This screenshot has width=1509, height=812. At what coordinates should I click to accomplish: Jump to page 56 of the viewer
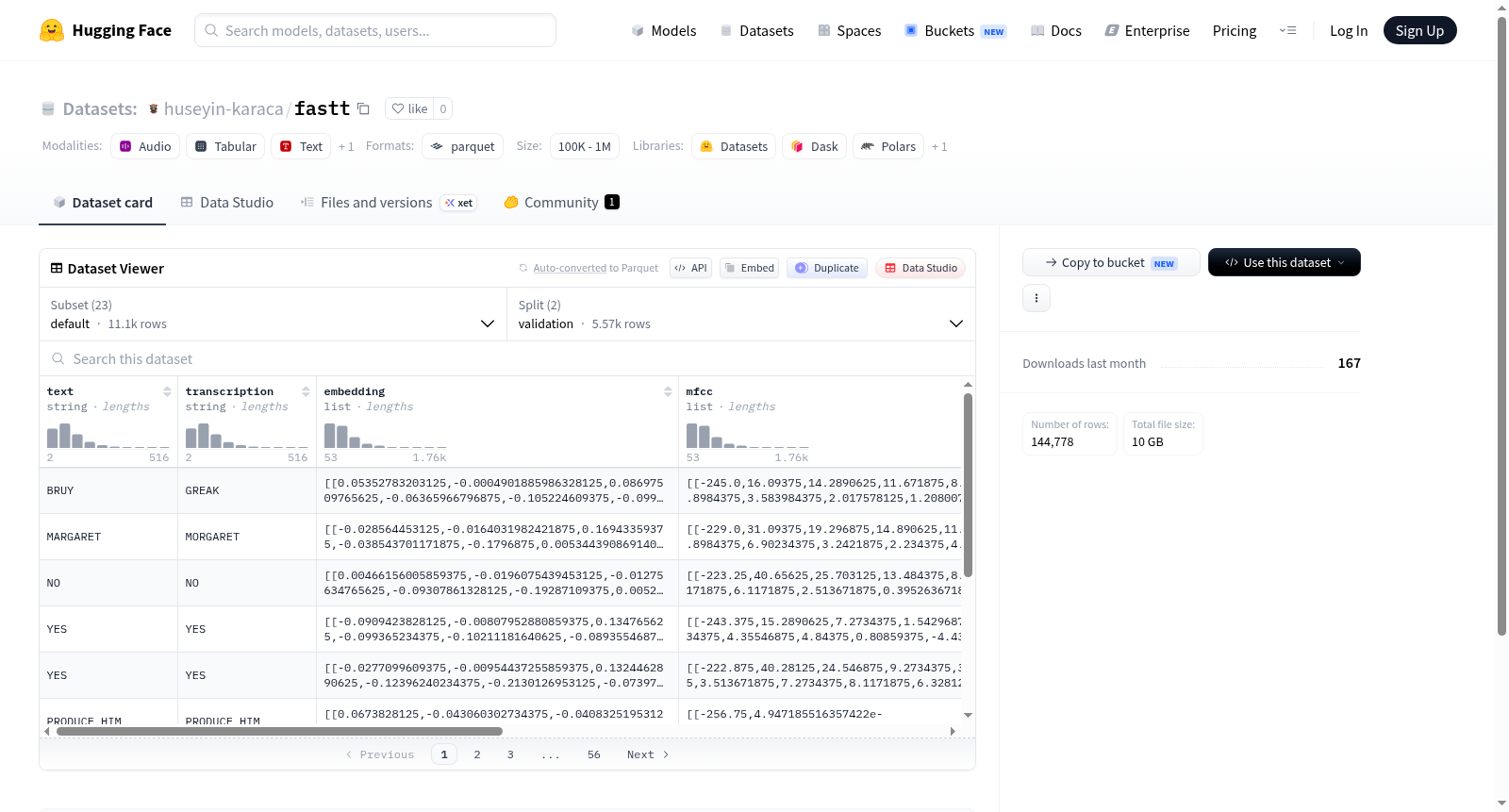pos(594,754)
